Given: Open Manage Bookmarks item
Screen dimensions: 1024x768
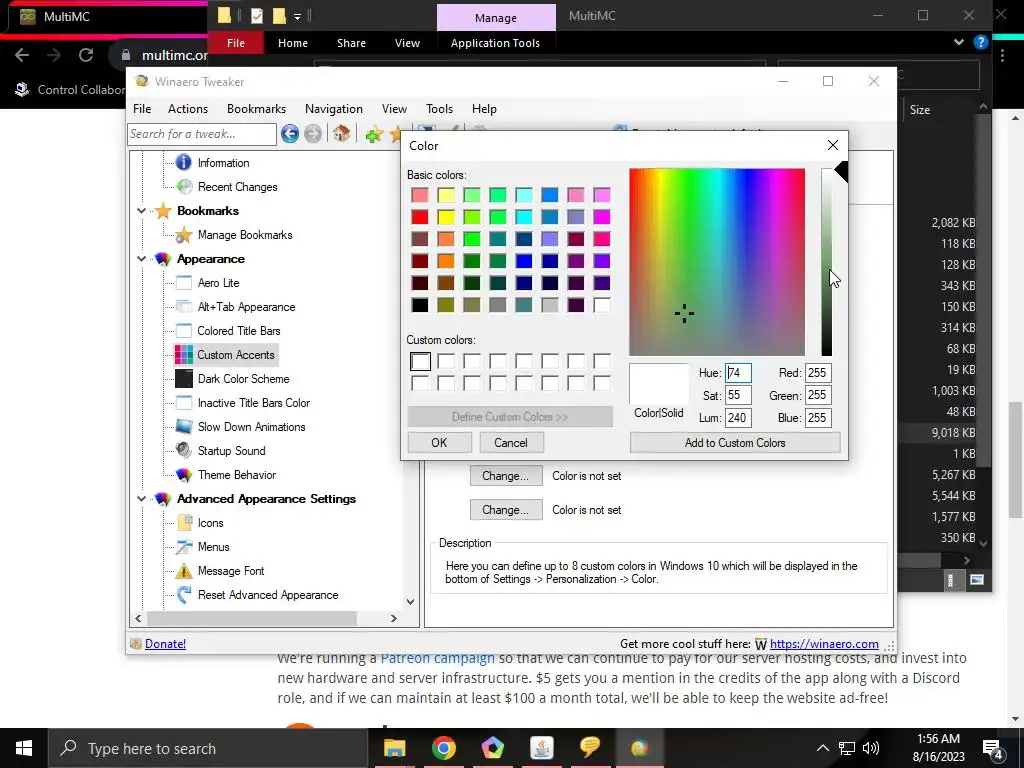Looking at the screenshot, I should 245,235.
